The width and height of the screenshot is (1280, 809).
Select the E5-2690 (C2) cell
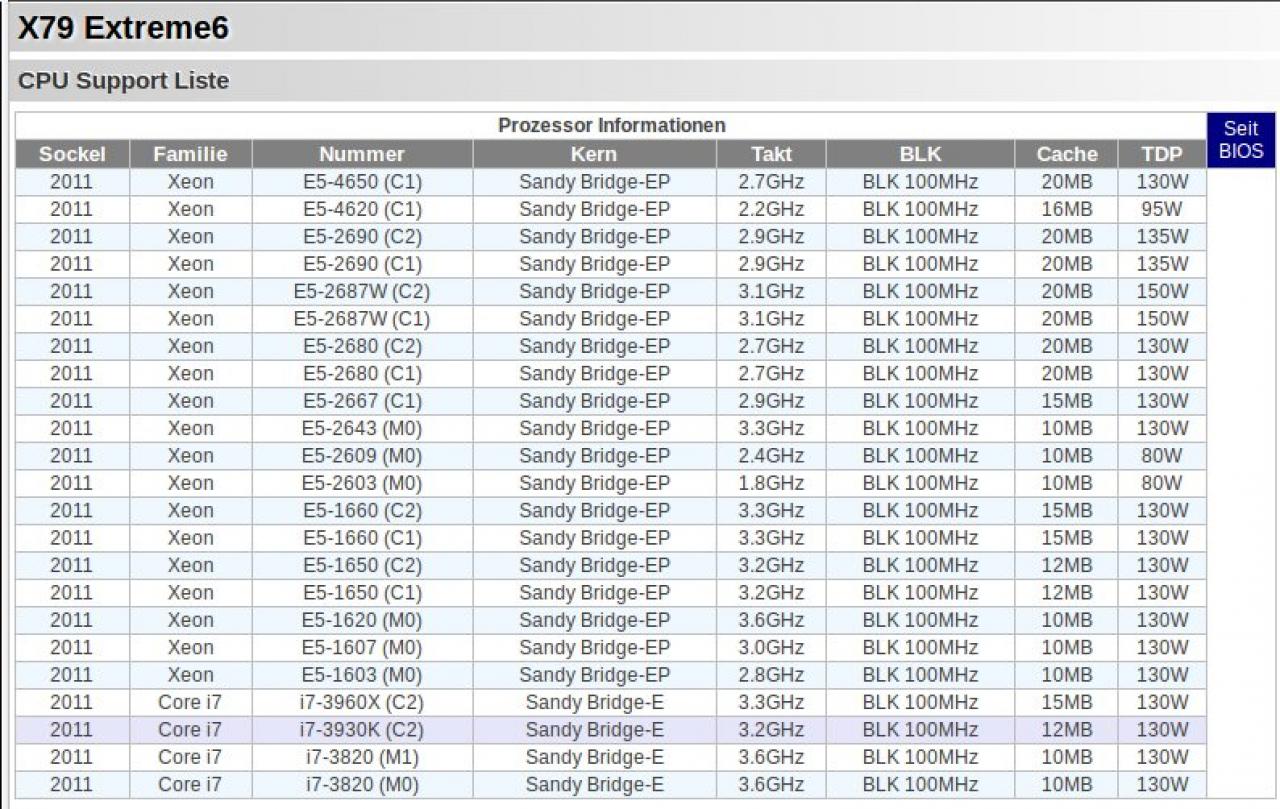(x=362, y=237)
